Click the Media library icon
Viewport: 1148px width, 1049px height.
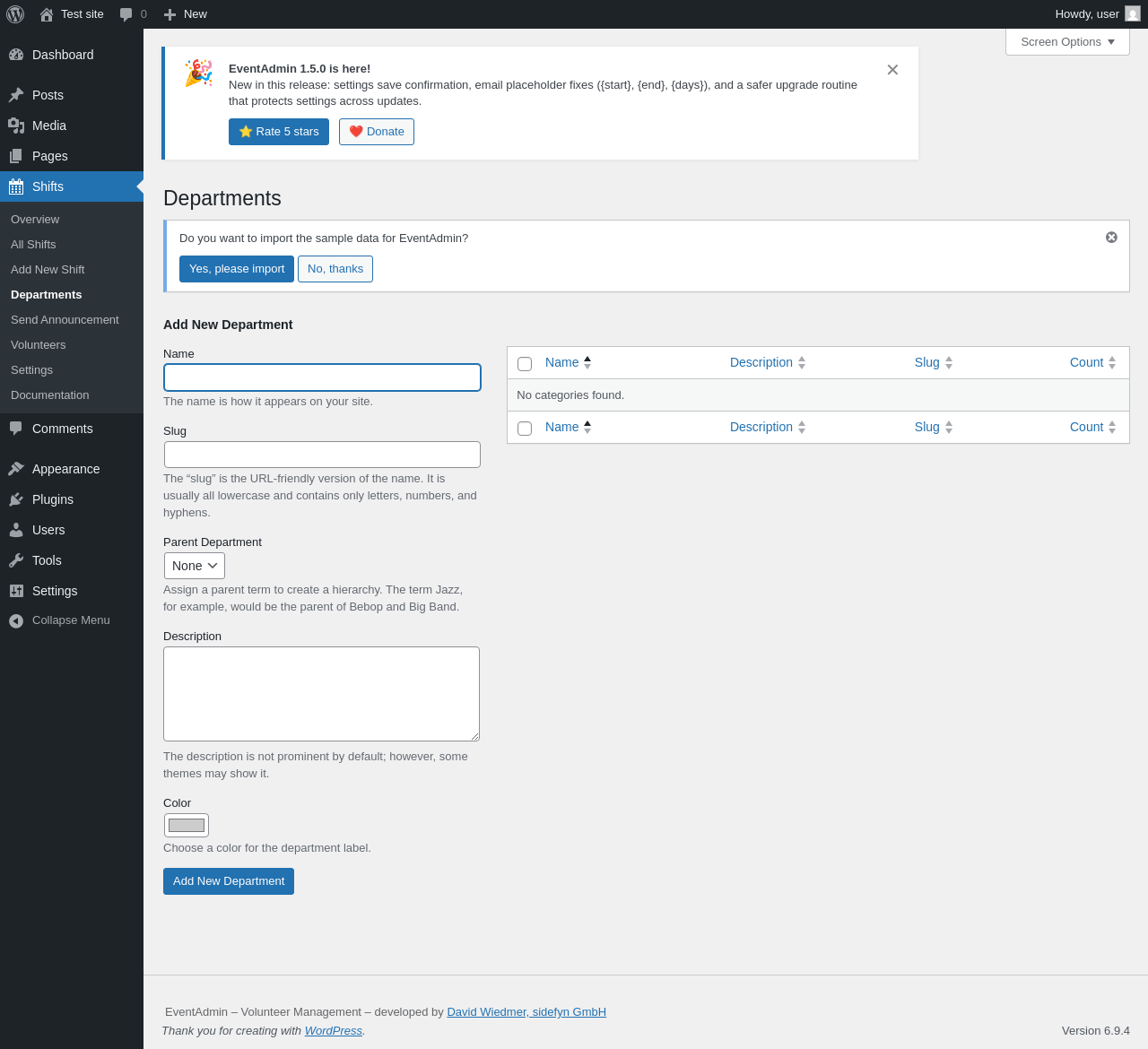pyautogui.click(x=16, y=126)
